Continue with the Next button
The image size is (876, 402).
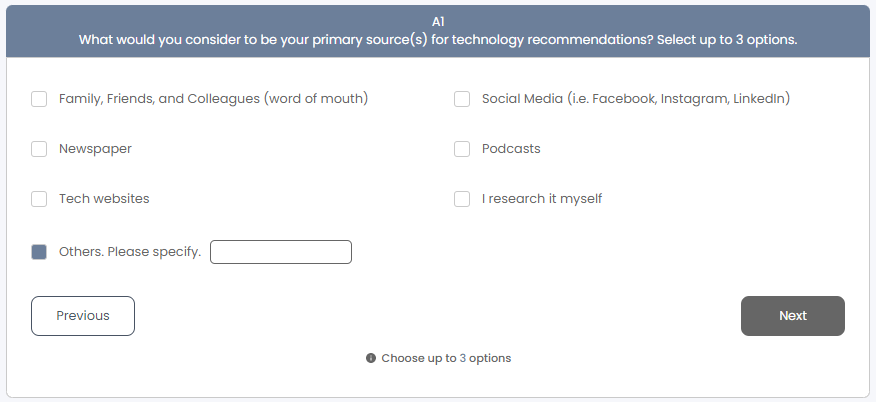click(x=793, y=316)
